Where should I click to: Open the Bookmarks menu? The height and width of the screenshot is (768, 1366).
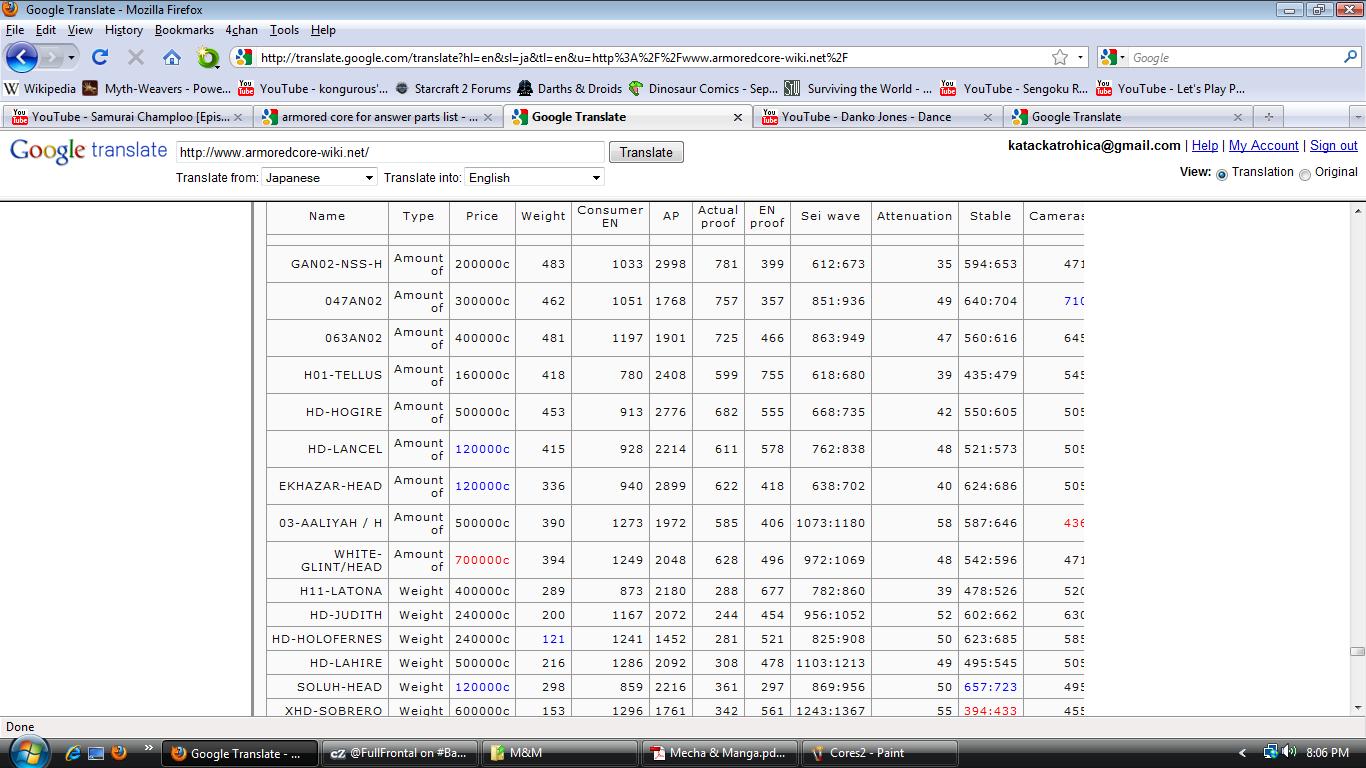click(184, 30)
